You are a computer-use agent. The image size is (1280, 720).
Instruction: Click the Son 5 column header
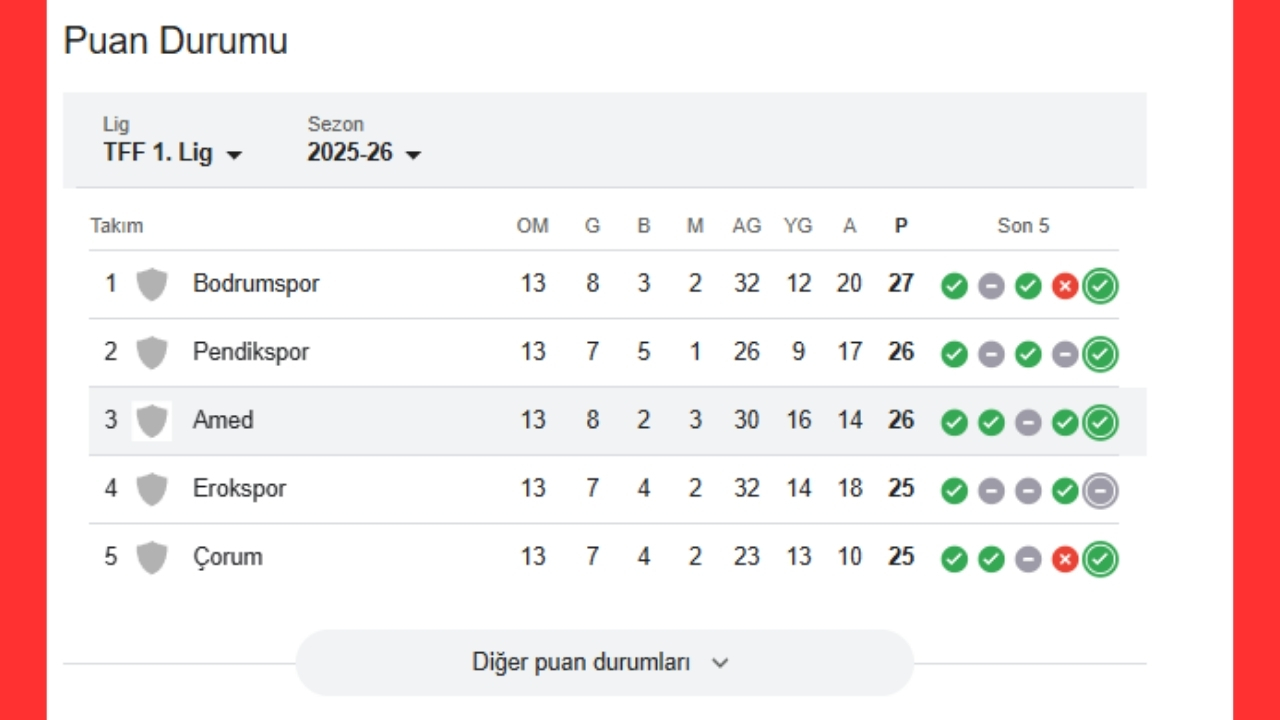click(1023, 226)
